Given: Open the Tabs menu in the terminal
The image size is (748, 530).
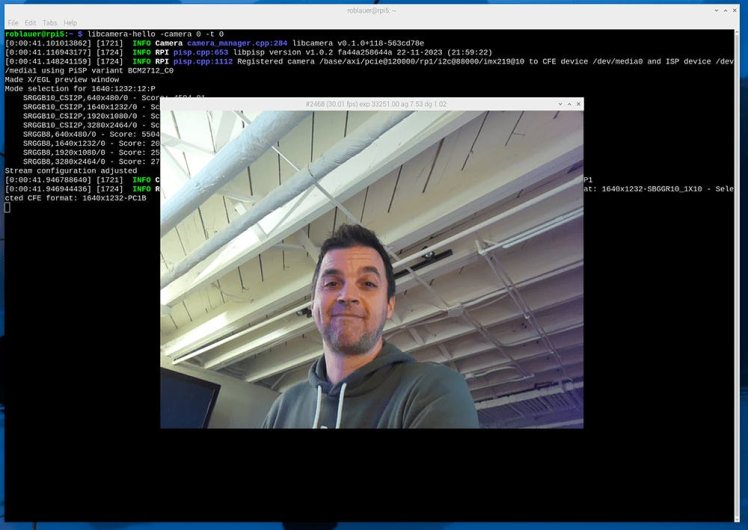Looking at the screenshot, I should pos(50,22).
